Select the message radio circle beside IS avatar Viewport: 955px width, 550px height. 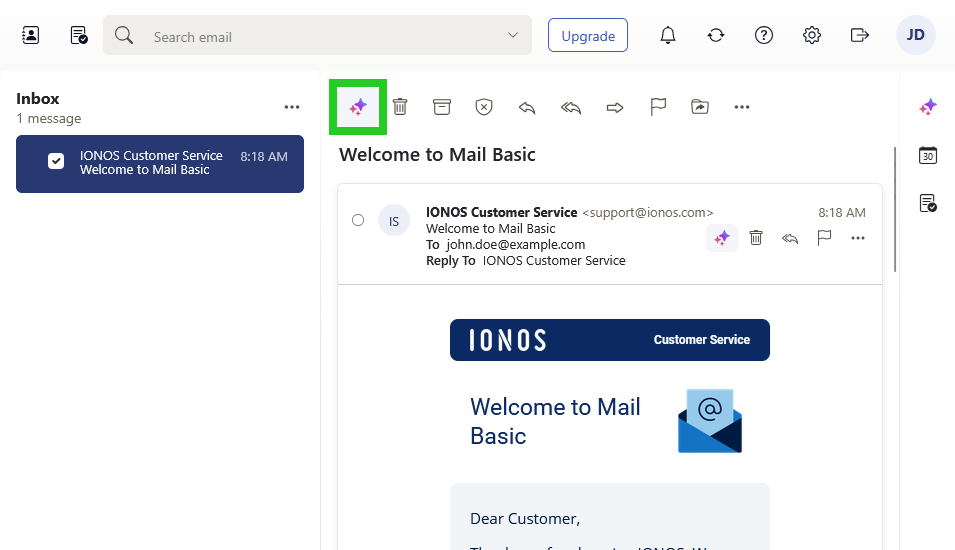358,220
